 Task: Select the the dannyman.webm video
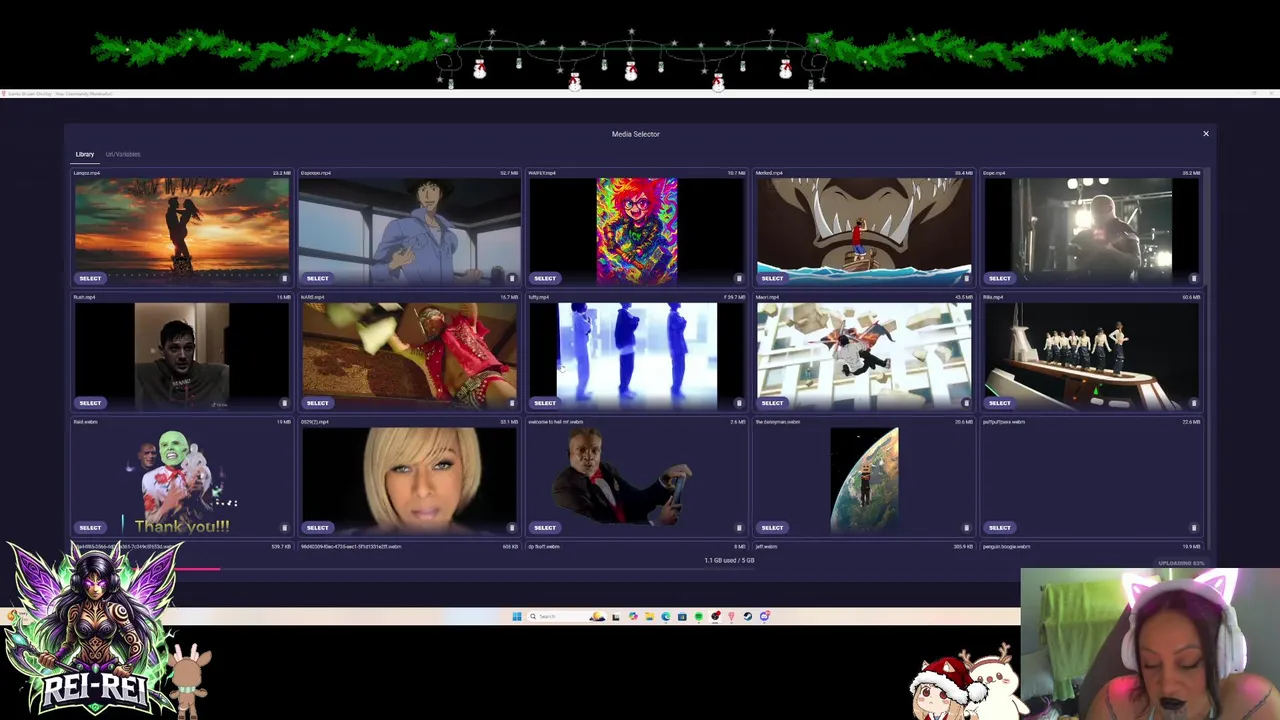[772, 527]
